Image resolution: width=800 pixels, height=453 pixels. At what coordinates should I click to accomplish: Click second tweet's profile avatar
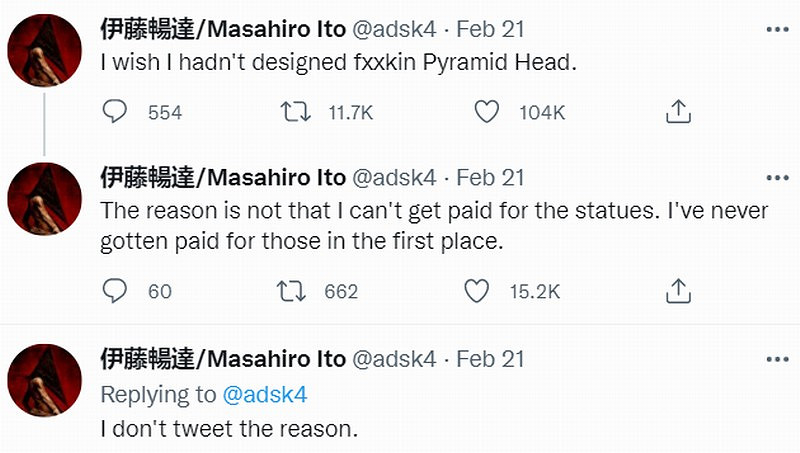tap(45, 198)
